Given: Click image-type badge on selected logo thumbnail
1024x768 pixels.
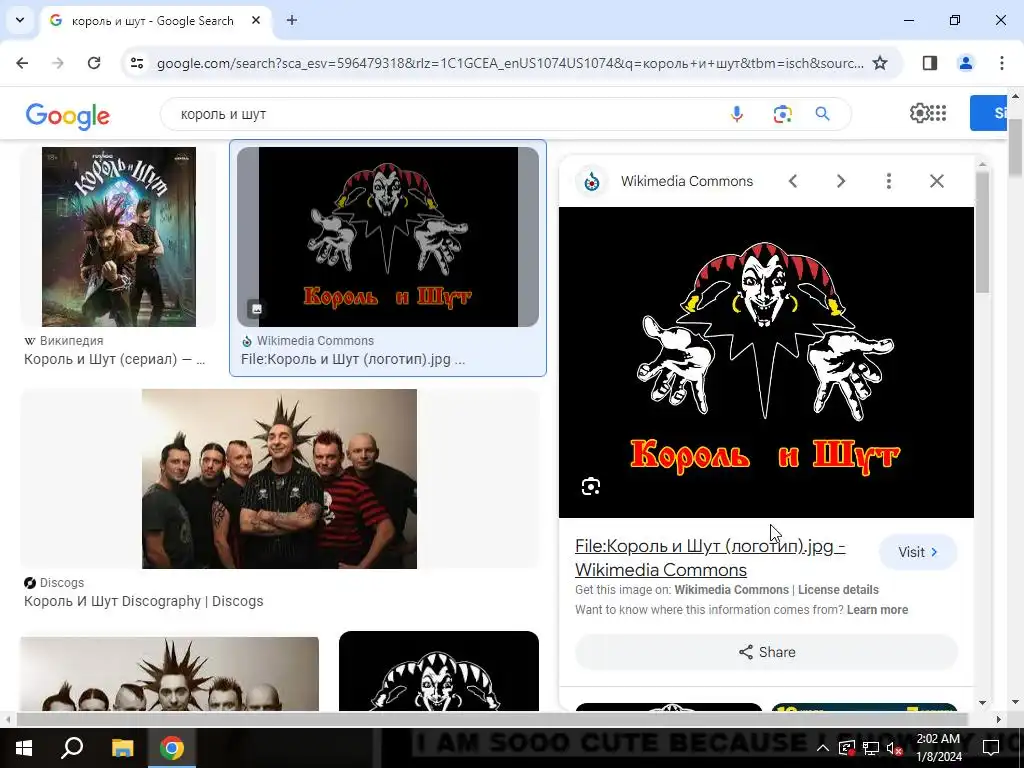Looking at the screenshot, I should click(x=256, y=308).
